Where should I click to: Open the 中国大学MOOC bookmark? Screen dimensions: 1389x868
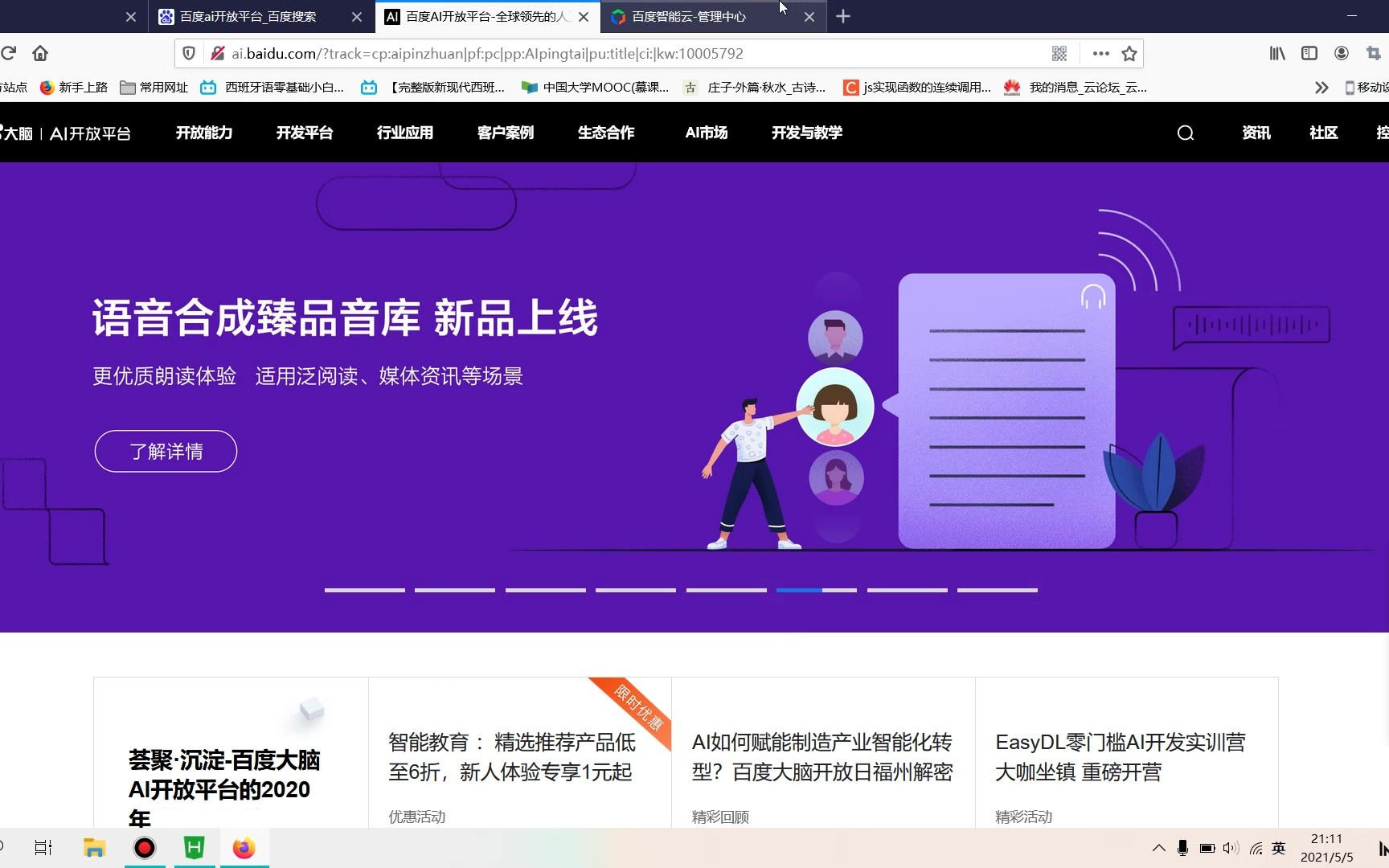pos(596,87)
